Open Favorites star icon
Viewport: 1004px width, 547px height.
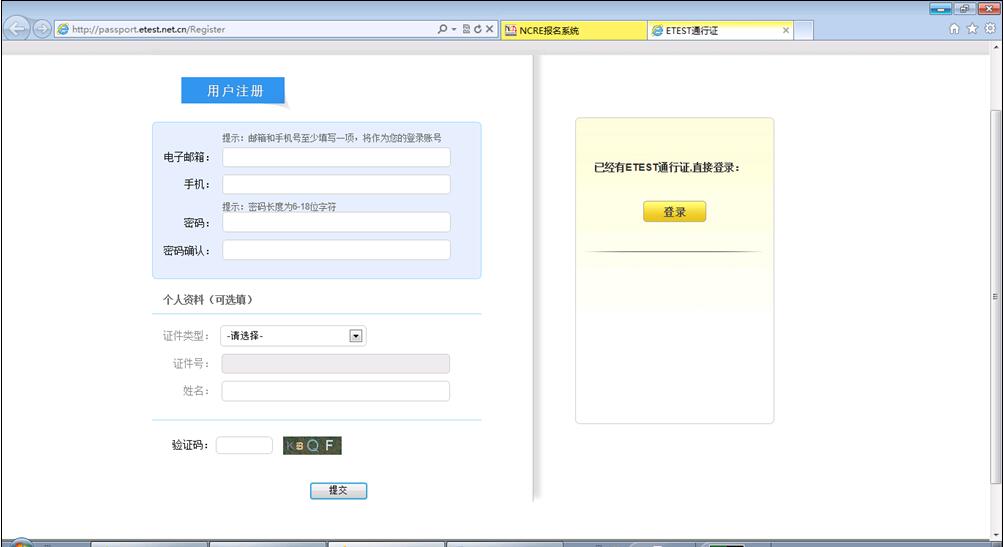click(x=972, y=30)
